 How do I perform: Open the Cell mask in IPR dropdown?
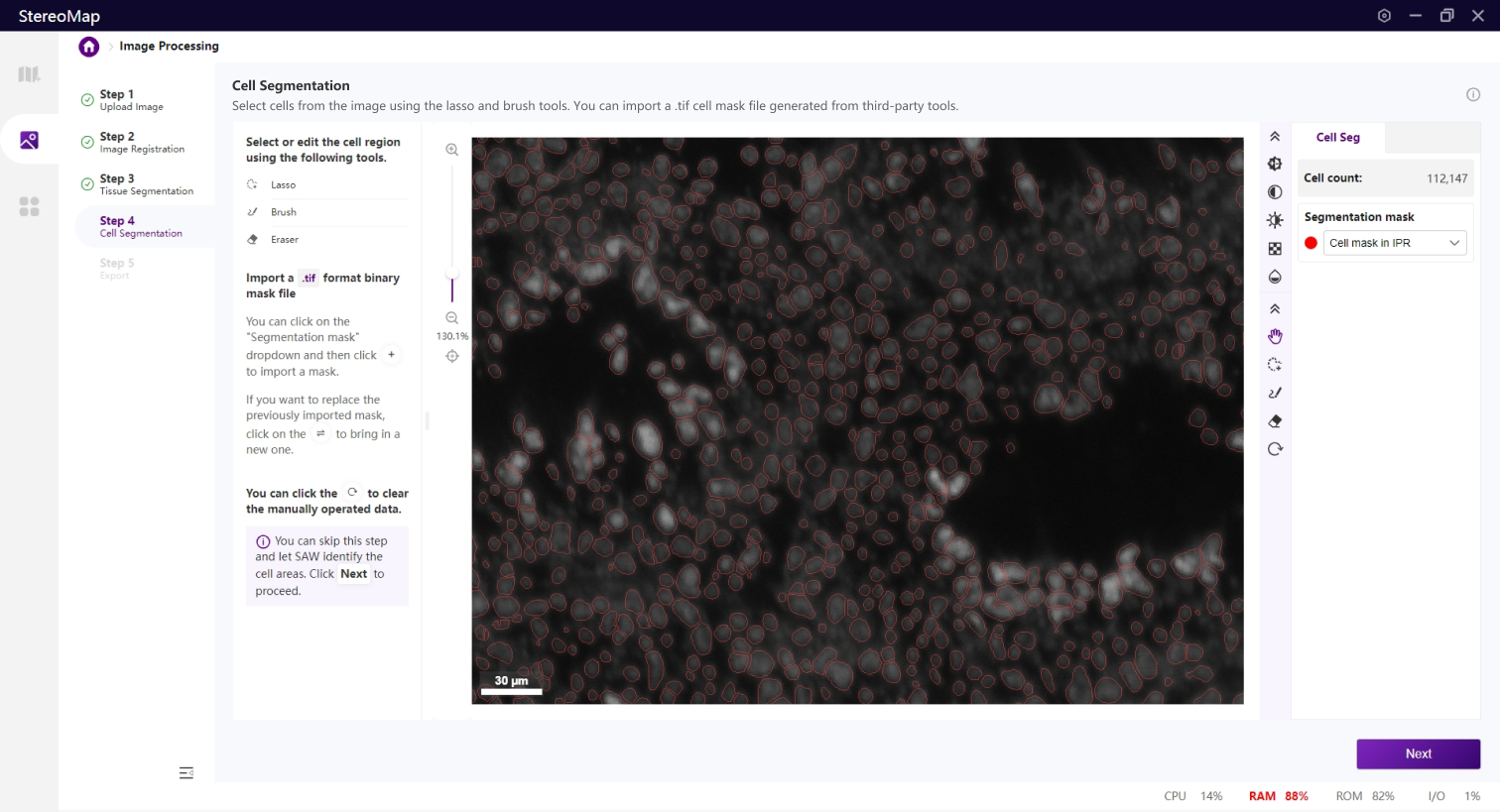click(1394, 243)
